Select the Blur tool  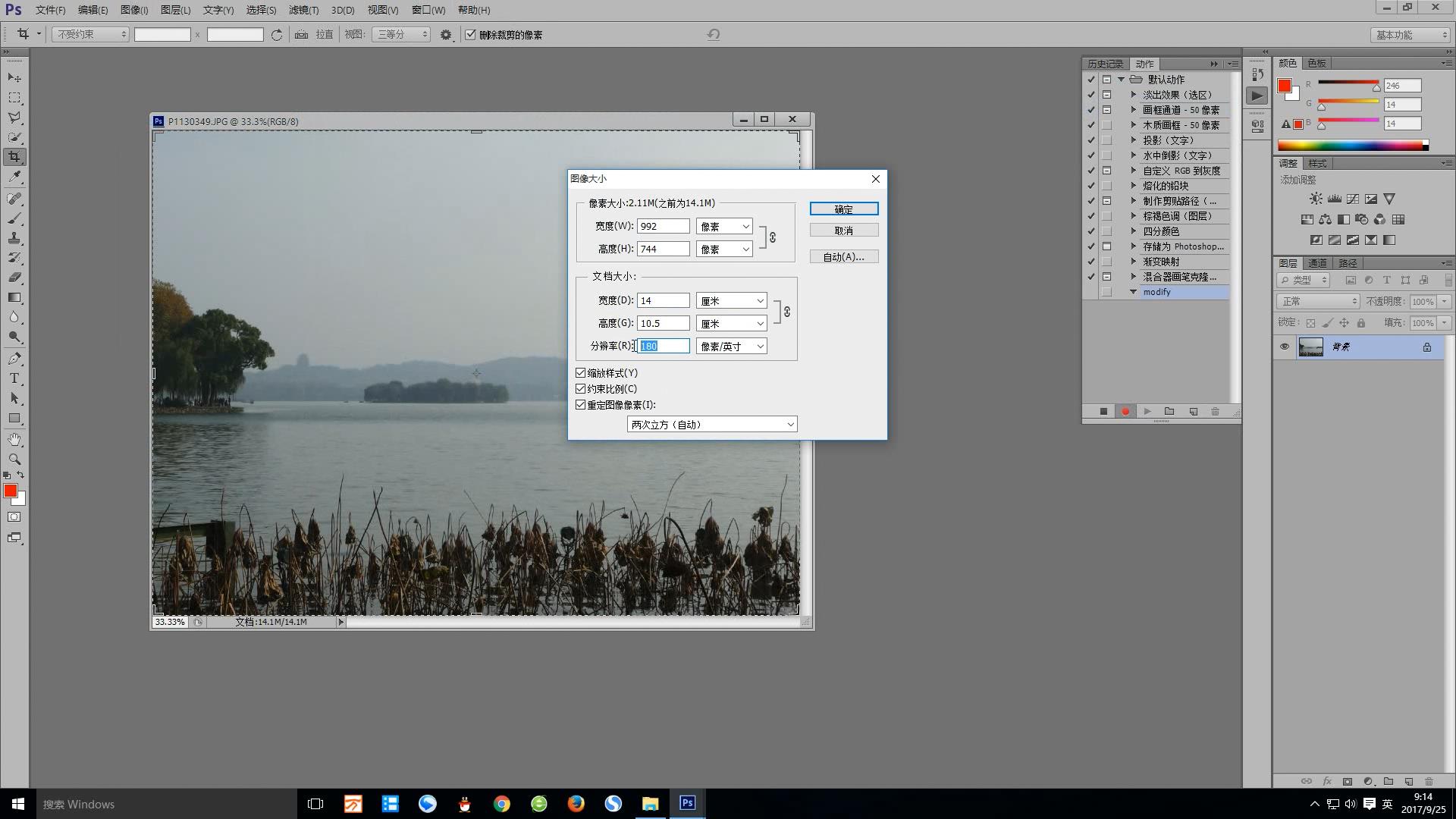click(14, 317)
